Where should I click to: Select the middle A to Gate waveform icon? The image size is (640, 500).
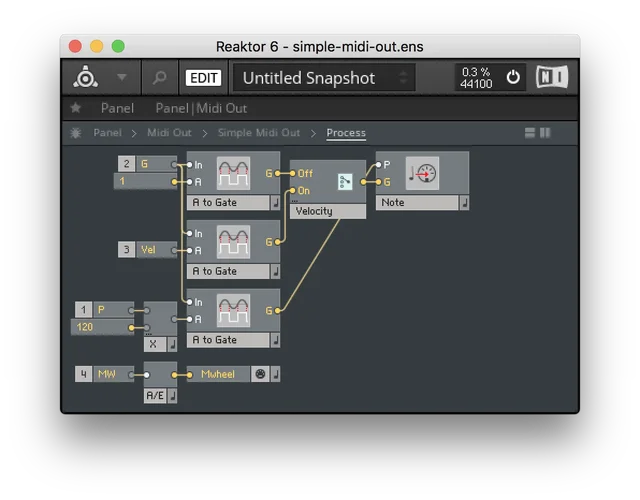pyautogui.click(x=233, y=242)
